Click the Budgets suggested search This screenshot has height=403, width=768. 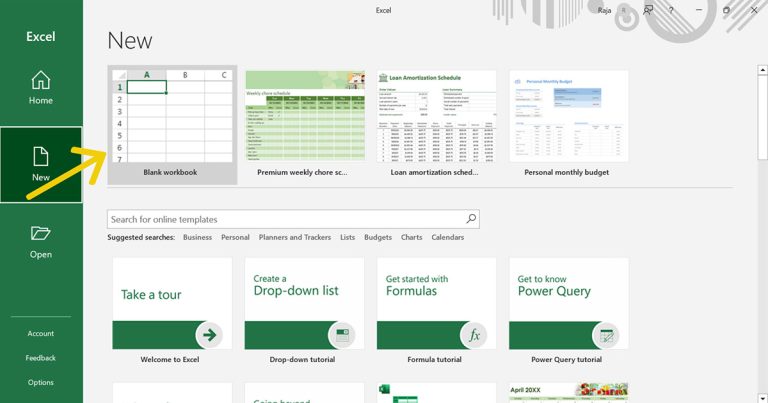tap(378, 238)
